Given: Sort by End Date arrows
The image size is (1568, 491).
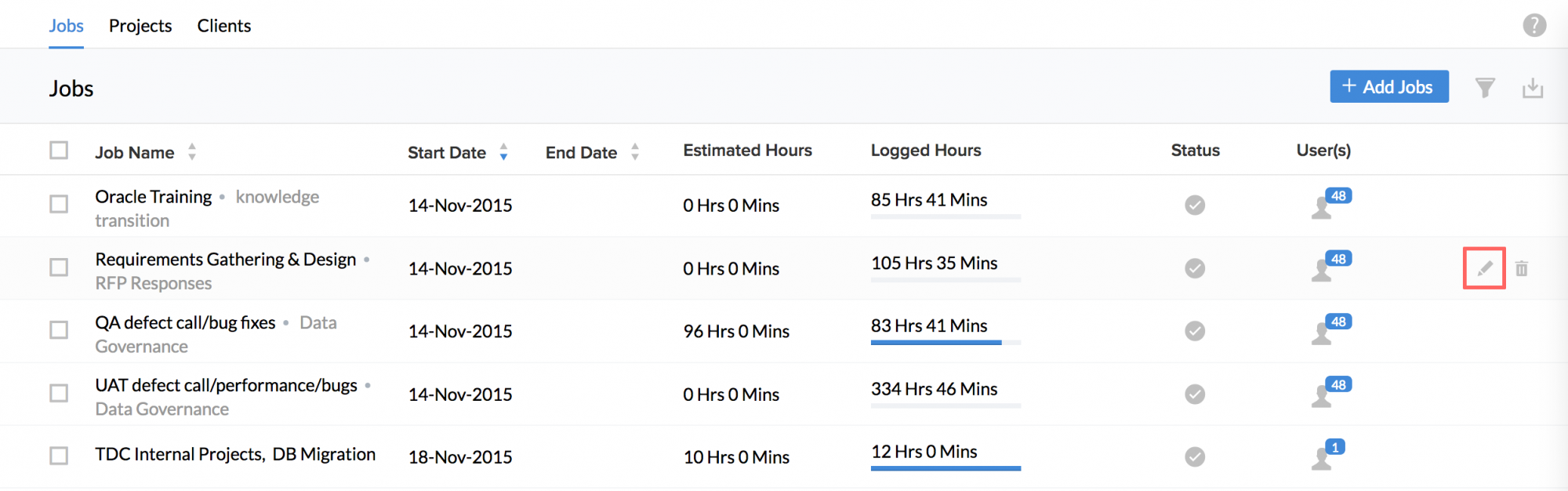Looking at the screenshot, I should tap(635, 152).
